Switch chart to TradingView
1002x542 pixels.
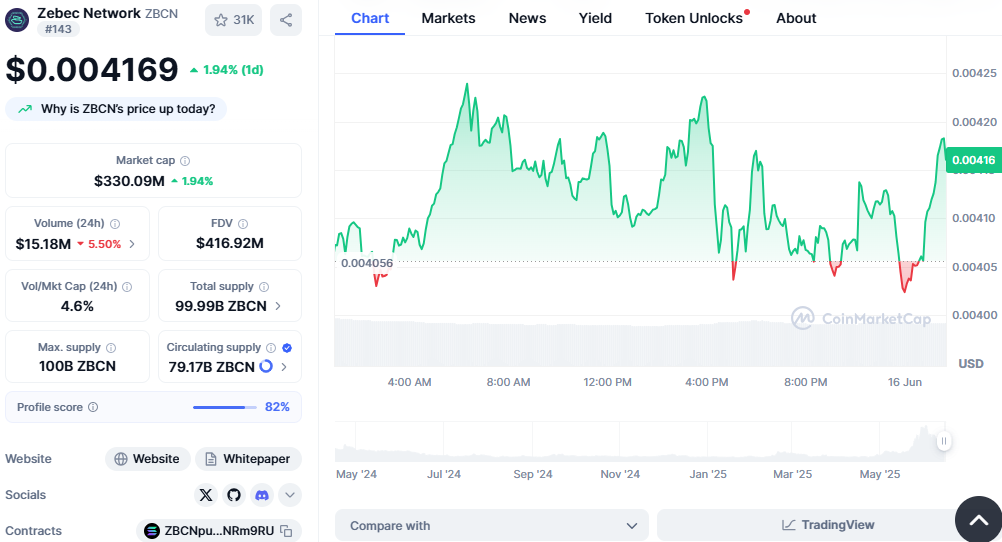click(x=813, y=526)
